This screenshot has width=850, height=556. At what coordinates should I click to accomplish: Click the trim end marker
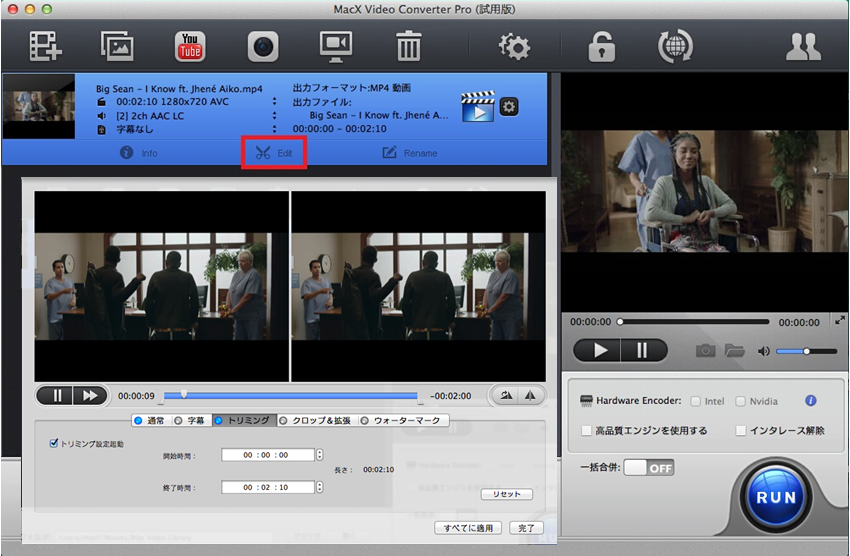(x=421, y=400)
